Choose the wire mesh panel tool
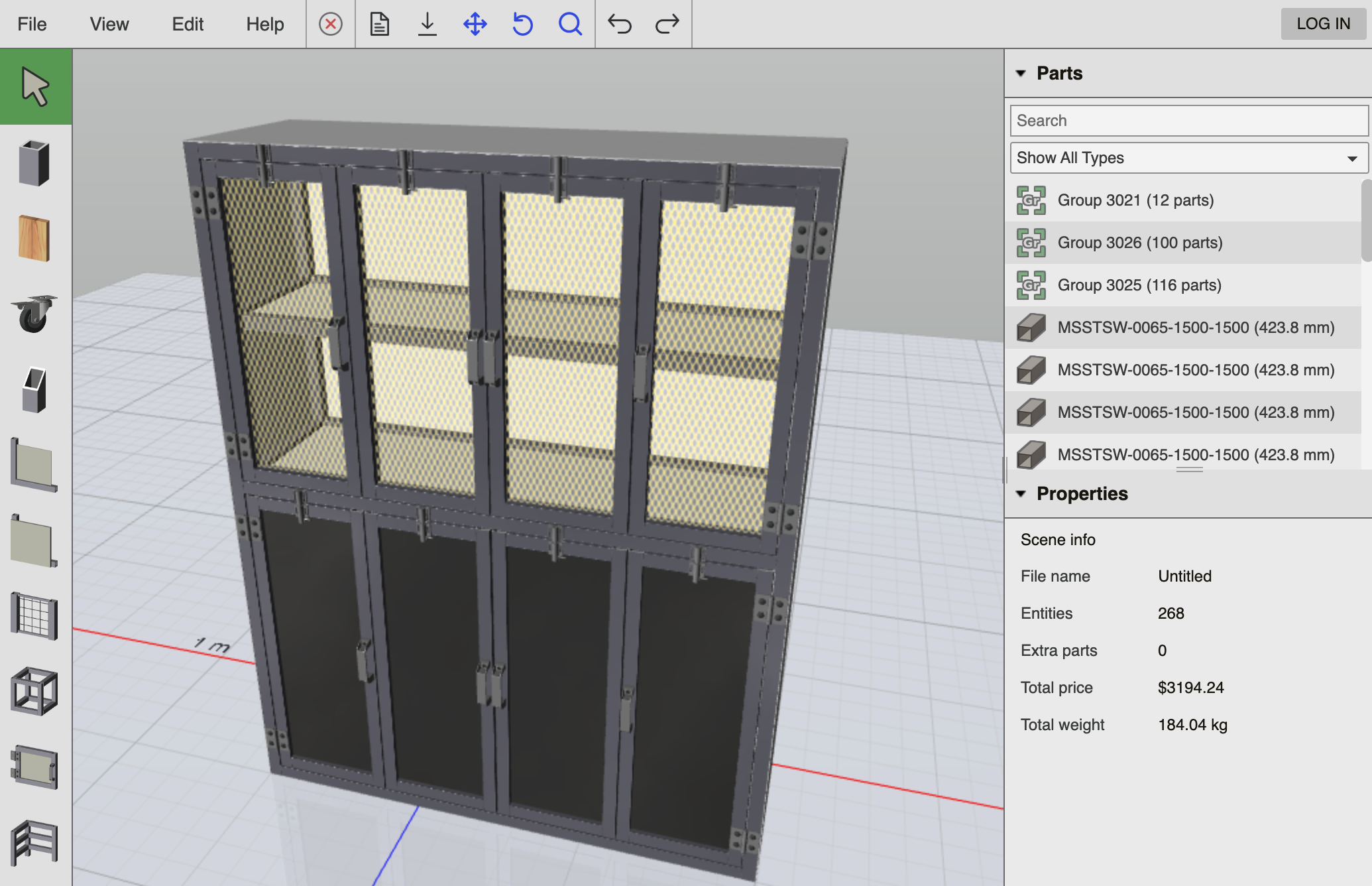The width and height of the screenshot is (1372, 886). pyautogui.click(x=34, y=617)
